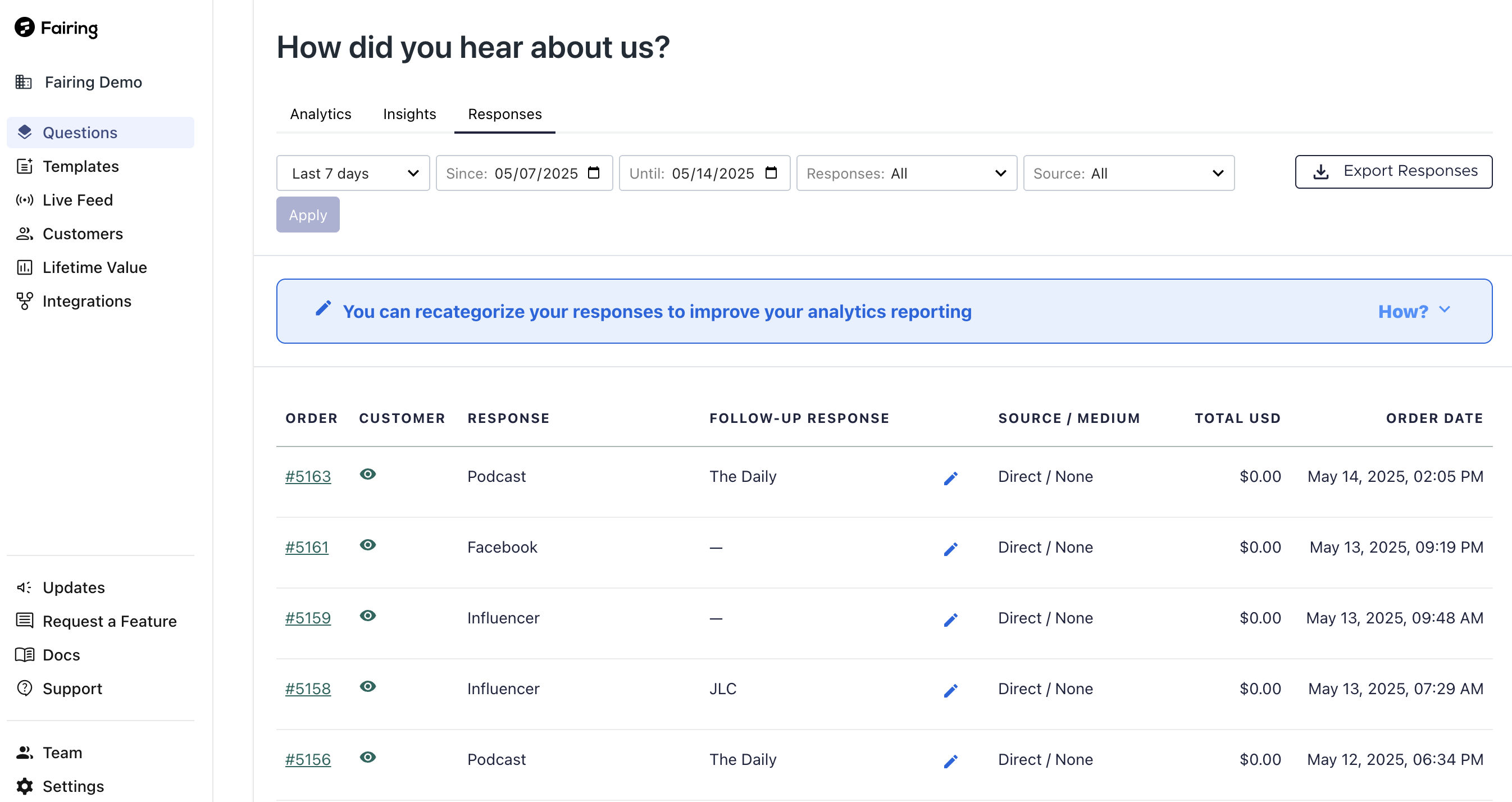This screenshot has height=802, width=1512.
Task: Open the Last 7 days dropdown
Action: point(353,173)
